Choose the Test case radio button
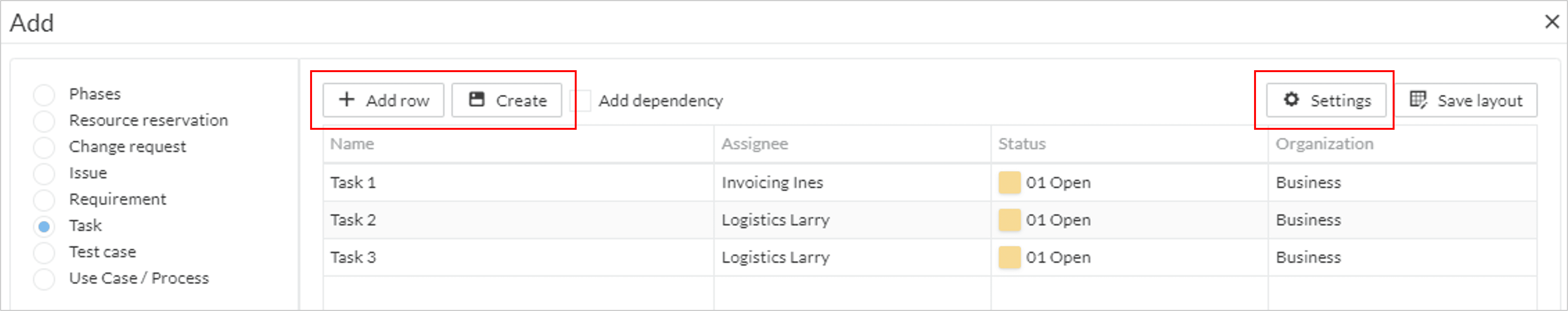 44,252
